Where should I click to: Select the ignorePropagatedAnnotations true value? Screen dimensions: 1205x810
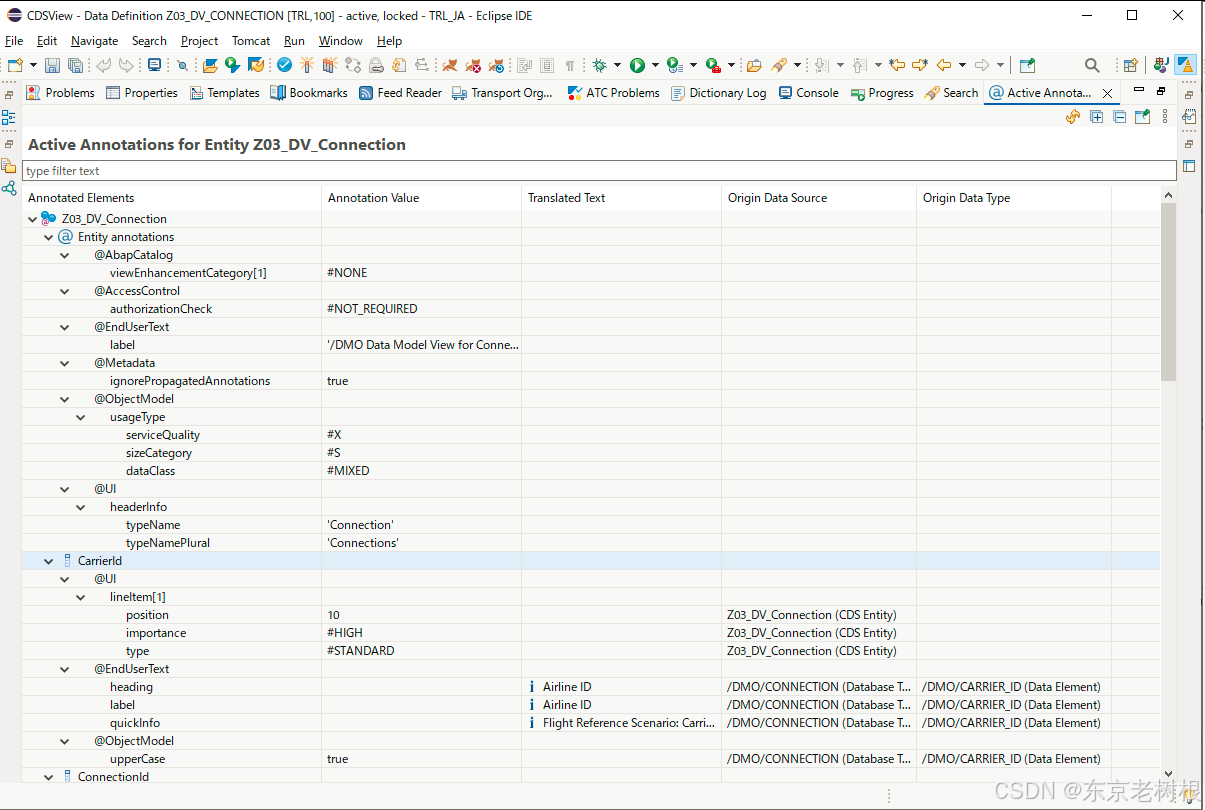337,380
